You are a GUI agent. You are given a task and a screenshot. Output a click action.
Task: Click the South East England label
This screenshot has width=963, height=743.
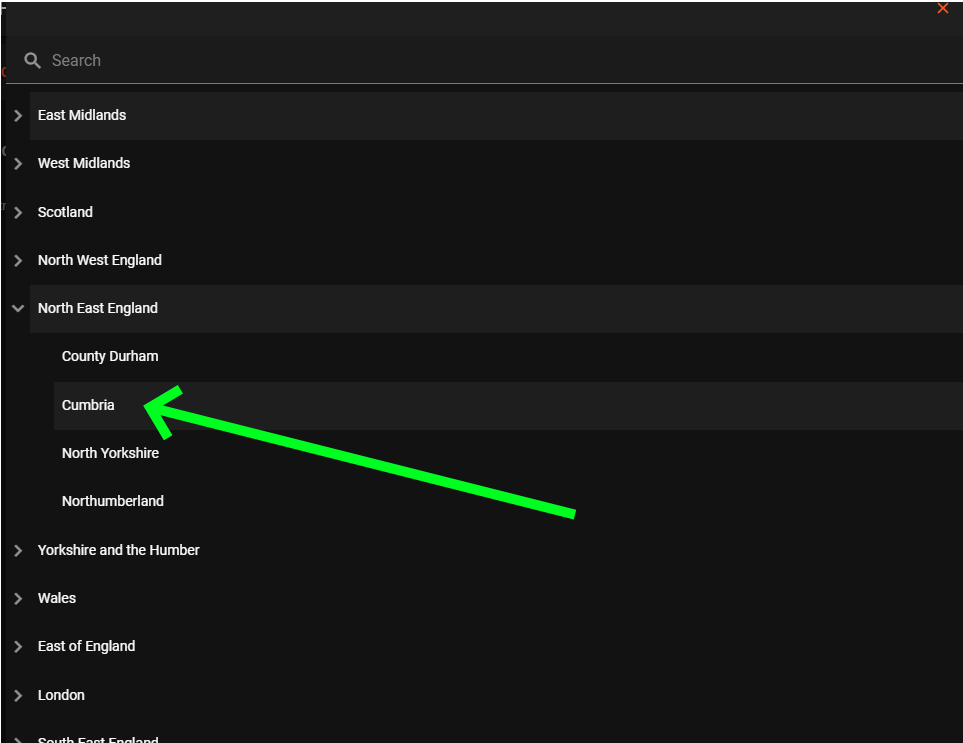(98, 740)
